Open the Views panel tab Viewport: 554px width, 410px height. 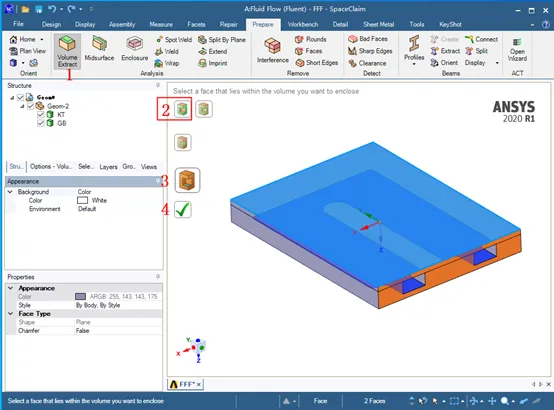click(149, 167)
